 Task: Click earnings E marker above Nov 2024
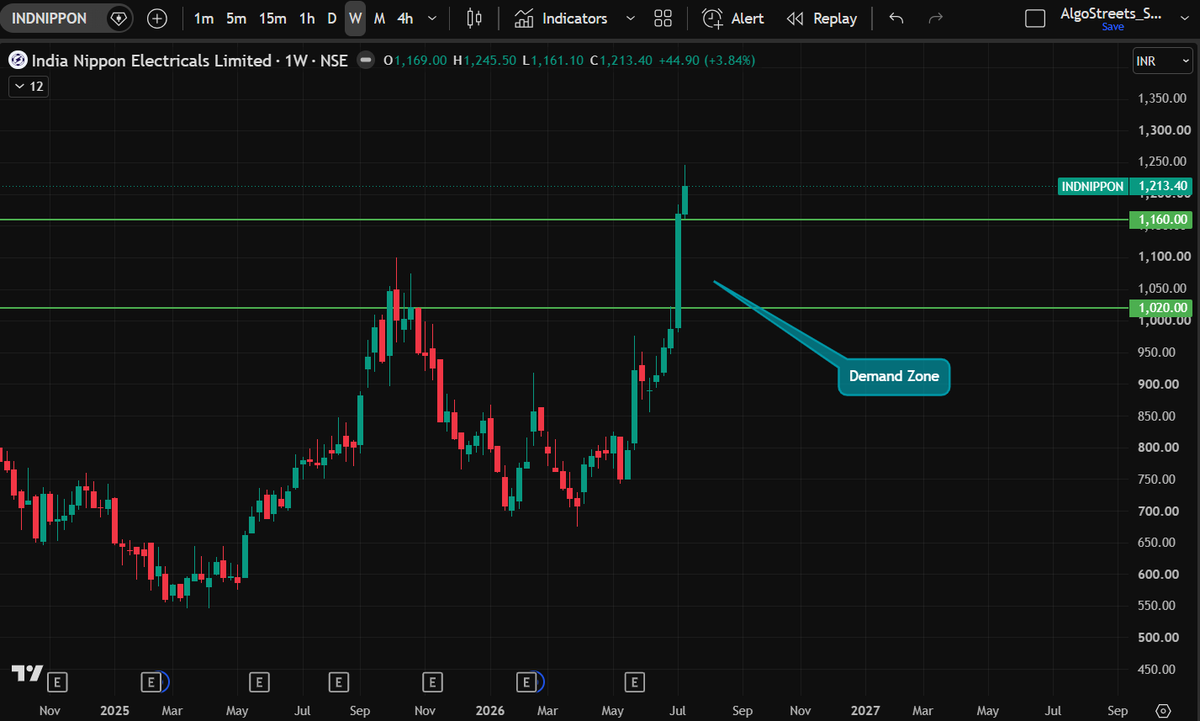58,682
